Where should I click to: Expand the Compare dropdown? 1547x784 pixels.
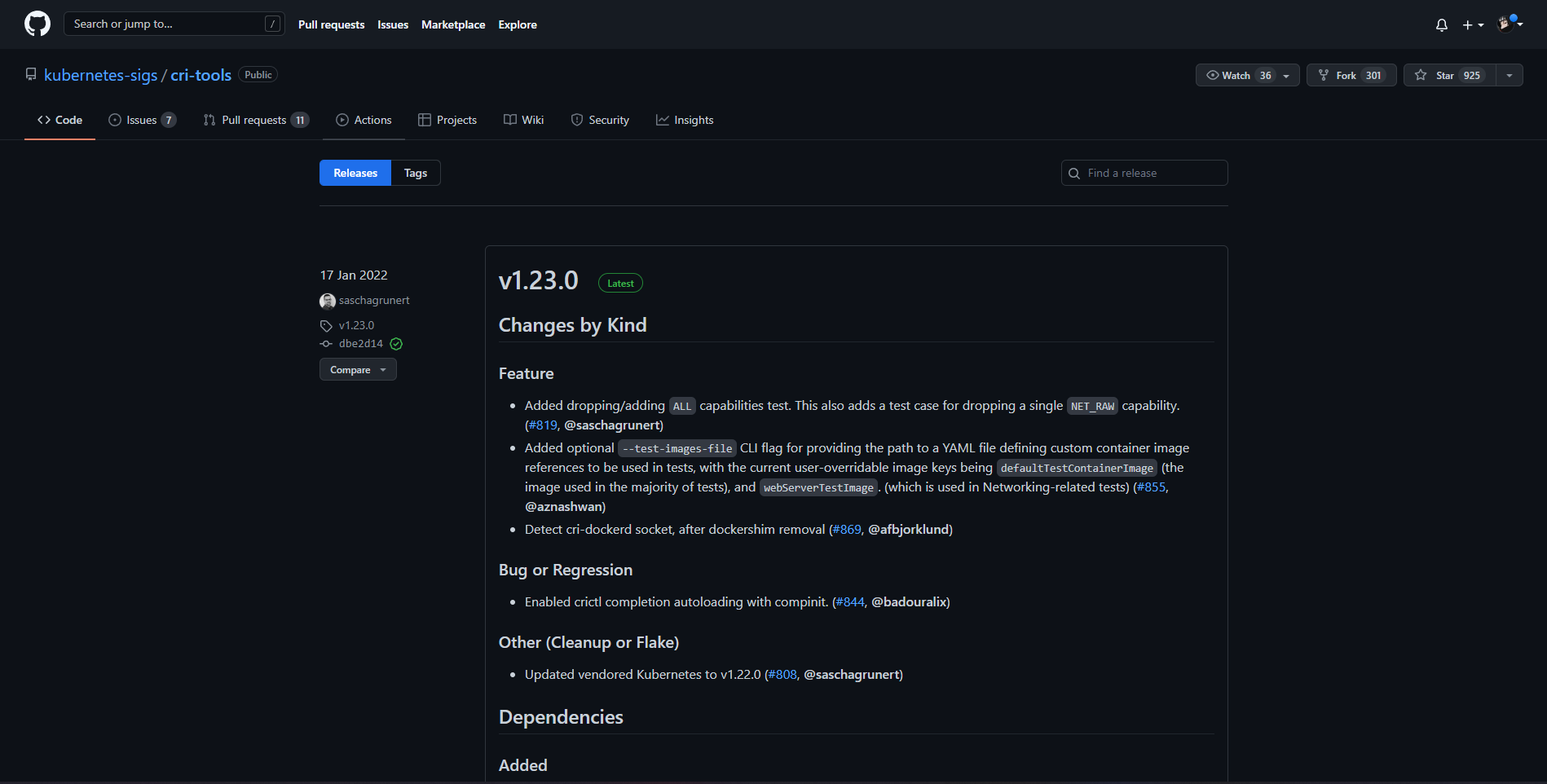pyautogui.click(x=358, y=369)
